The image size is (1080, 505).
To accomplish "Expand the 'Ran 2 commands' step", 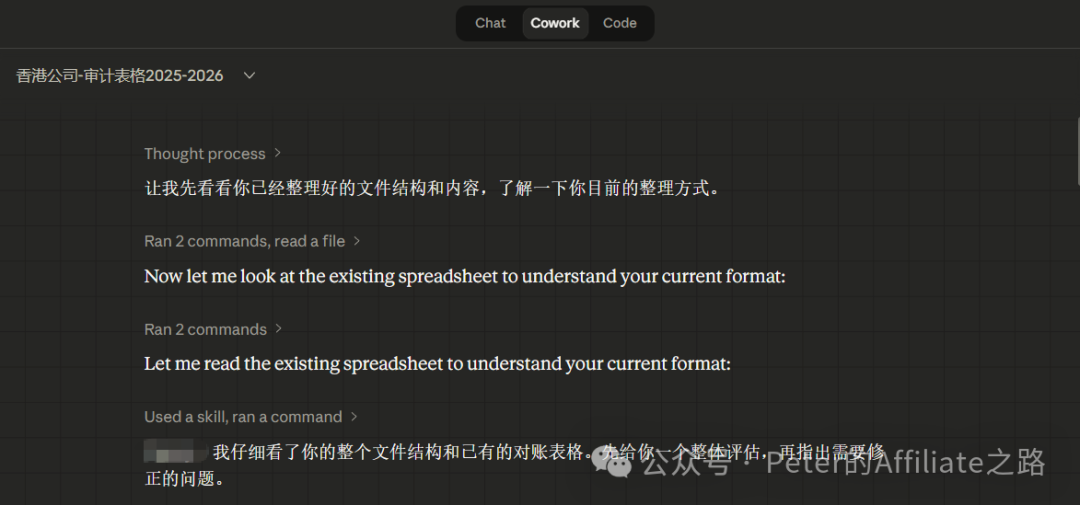I will (213, 329).
